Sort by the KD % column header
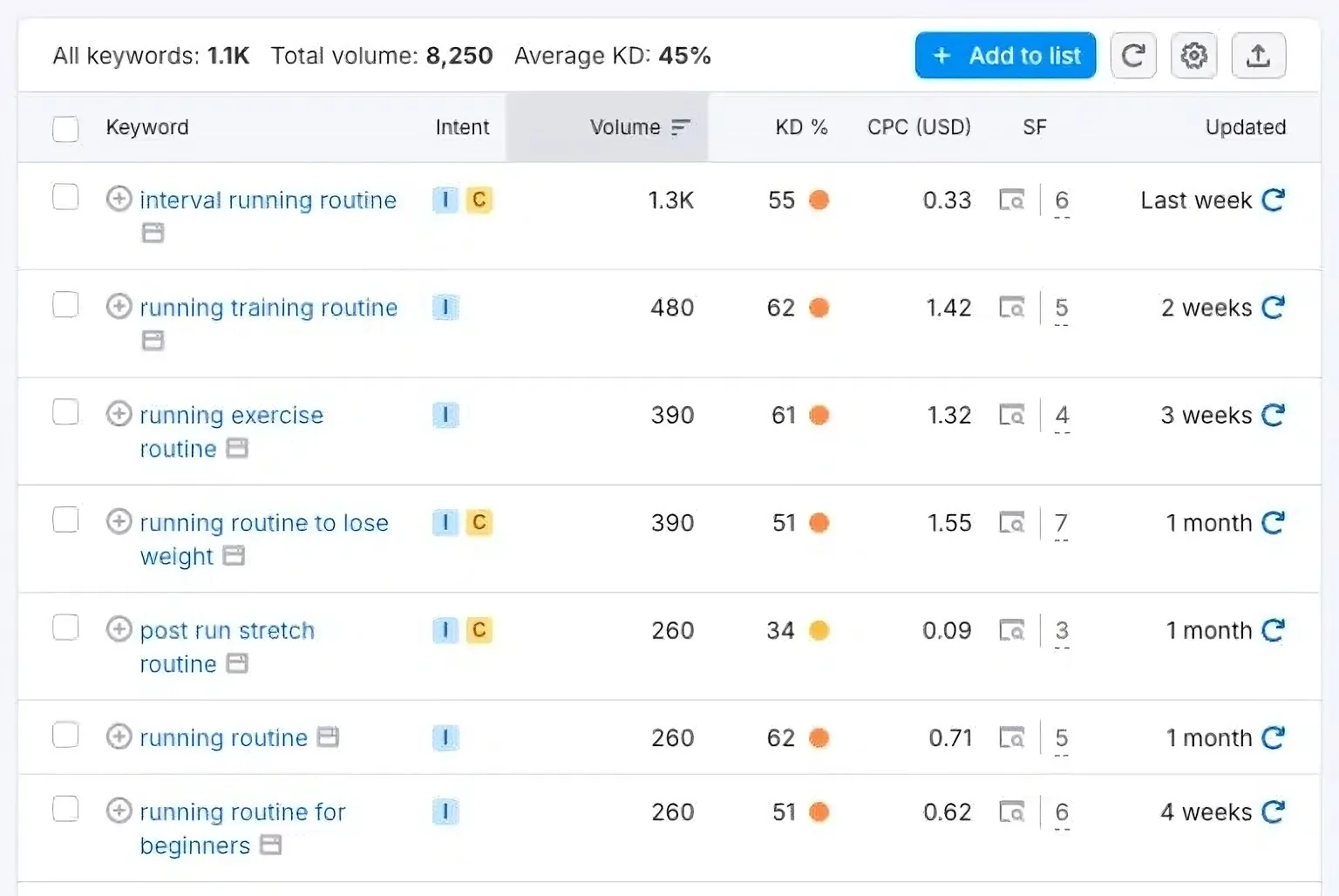1339x896 pixels. 800,127
